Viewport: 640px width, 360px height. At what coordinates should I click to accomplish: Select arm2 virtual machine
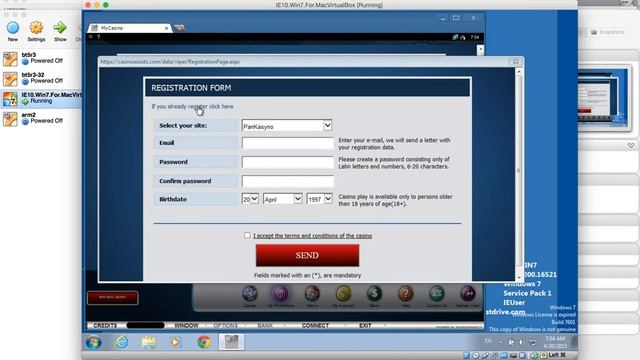tap(41, 118)
